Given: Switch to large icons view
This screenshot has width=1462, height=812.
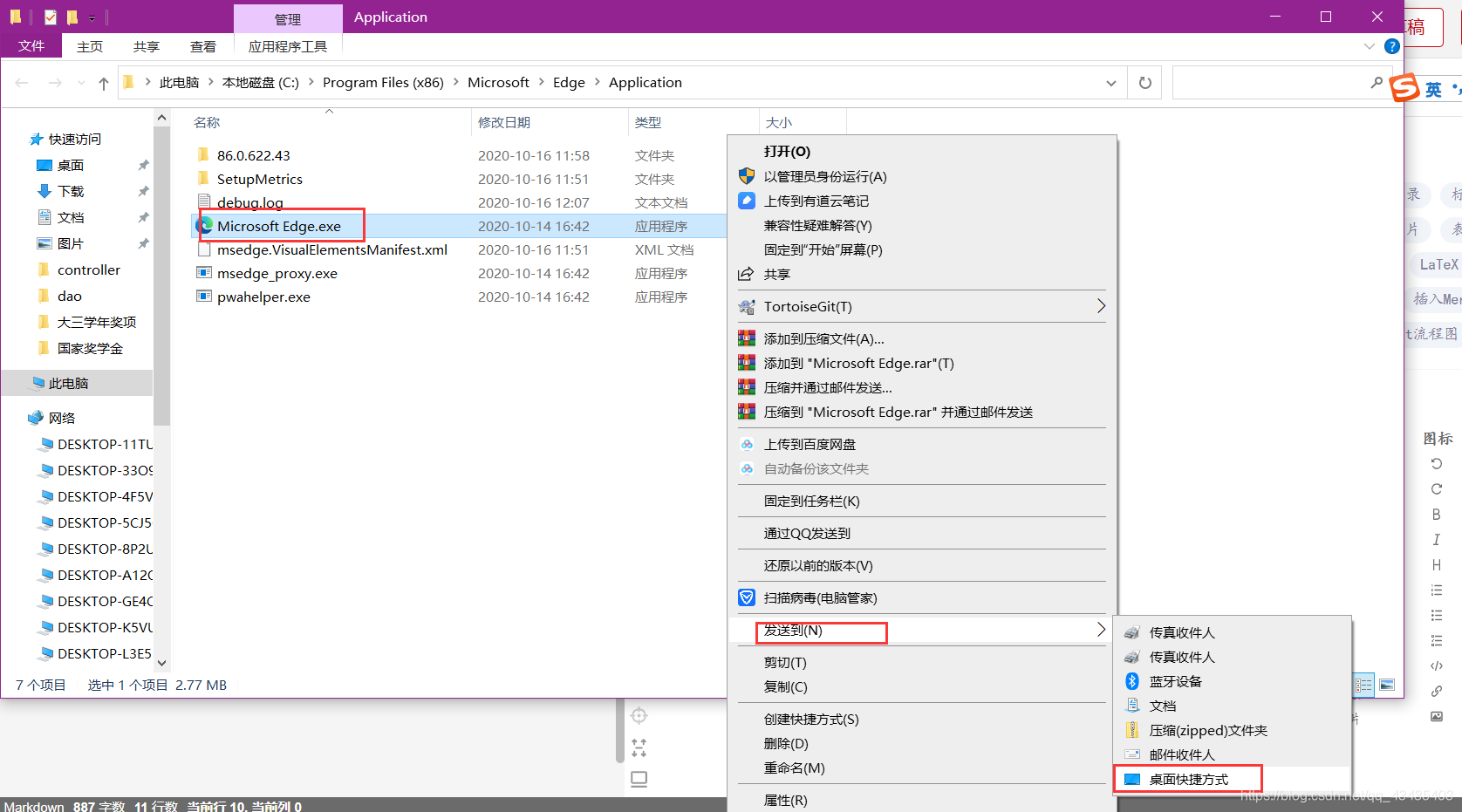Looking at the screenshot, I should click(x=1387, y=686).
